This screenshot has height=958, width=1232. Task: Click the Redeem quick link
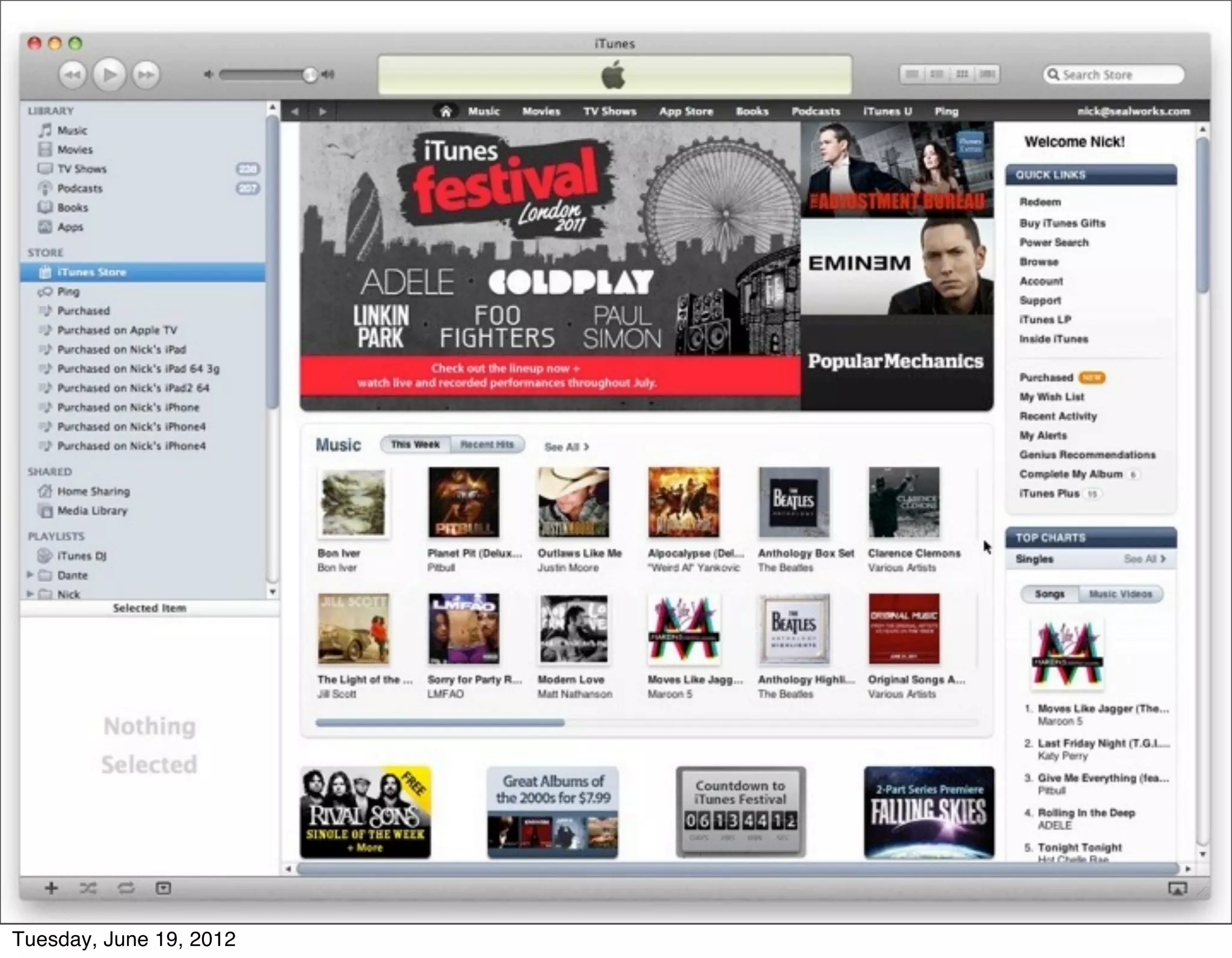pyautogui.click(x=1039, y=202)
